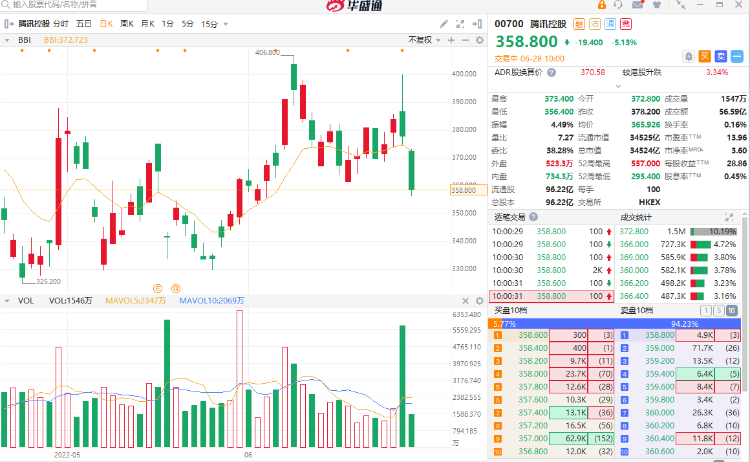Open ADR conversion price help icon

coord(551,73)
